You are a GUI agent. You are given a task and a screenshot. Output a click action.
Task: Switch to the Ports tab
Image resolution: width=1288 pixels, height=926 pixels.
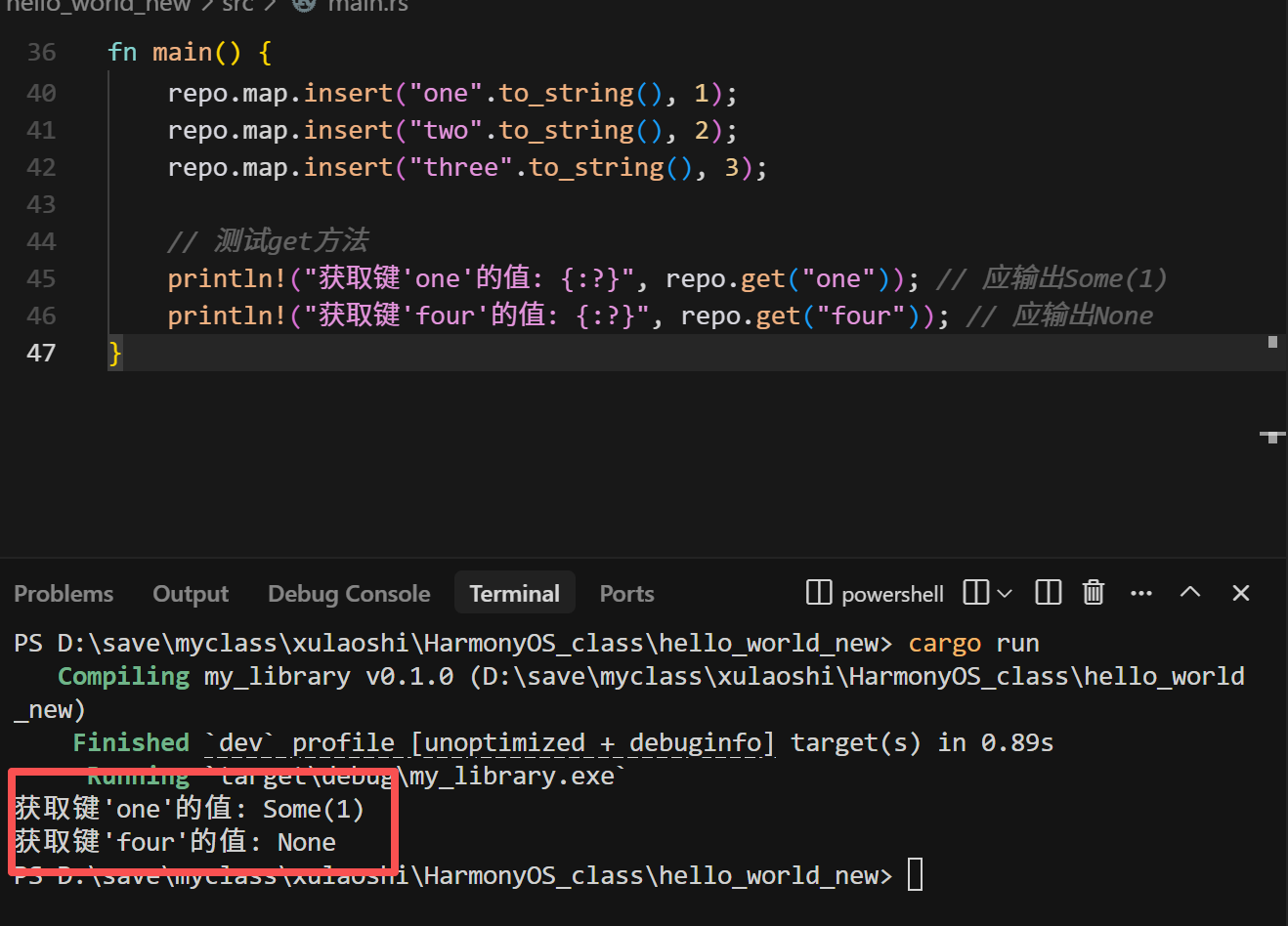click(x=626, y=594)
